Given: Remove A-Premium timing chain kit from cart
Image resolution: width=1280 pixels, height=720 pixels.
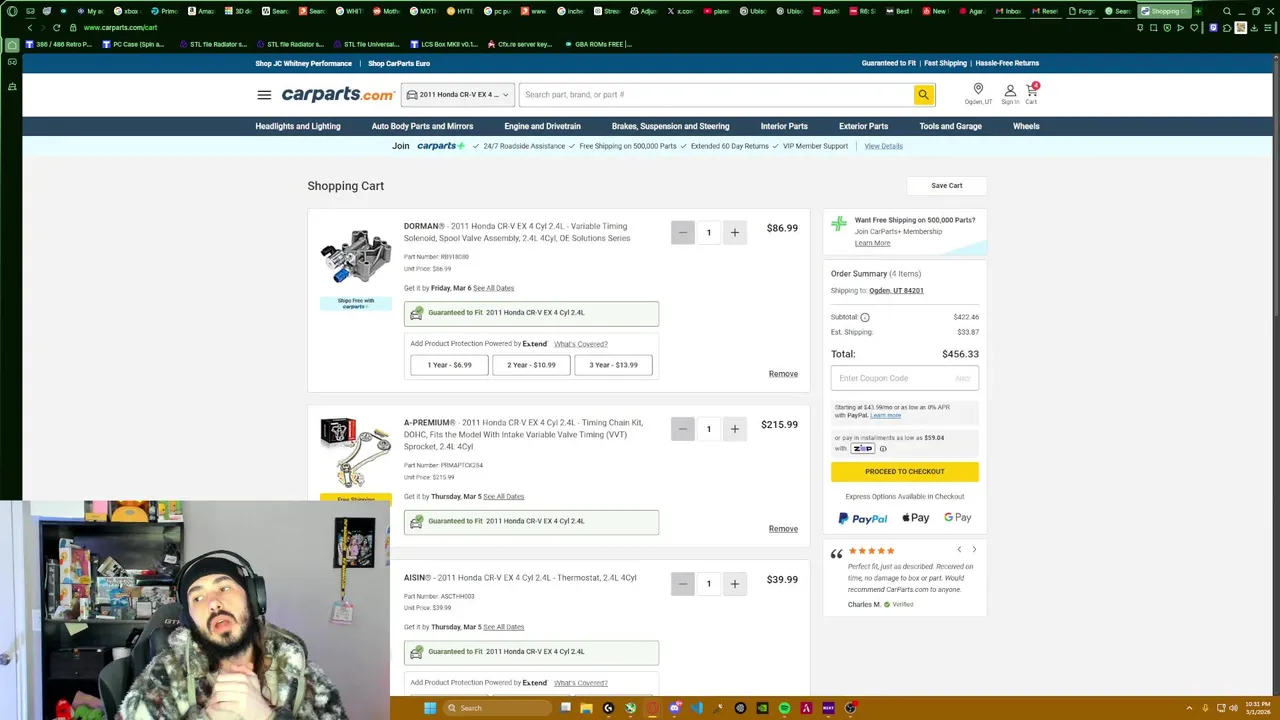Looking at the screenshot, I should click(x=783, y=529).
